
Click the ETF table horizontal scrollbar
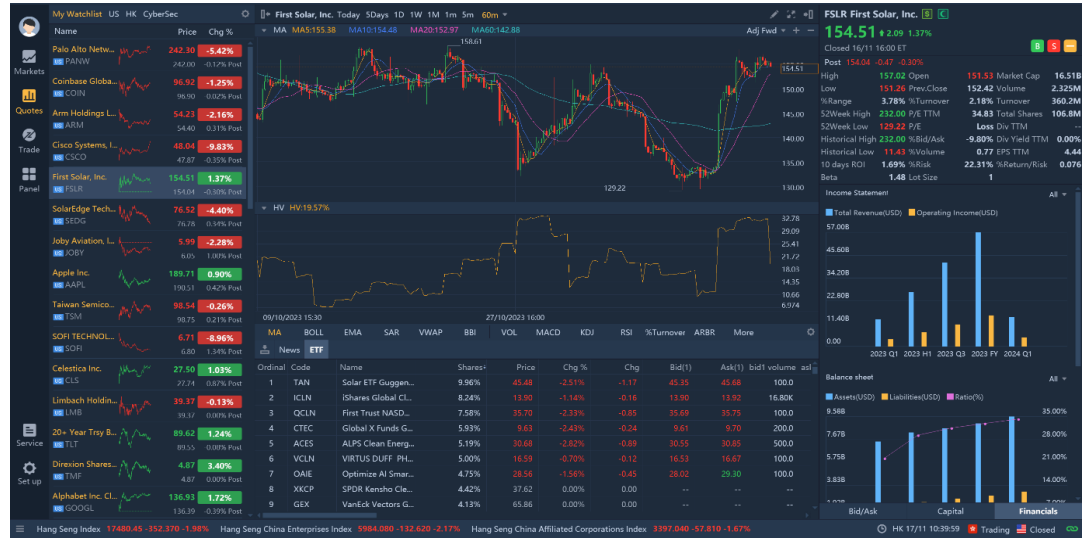coord(319,515)
